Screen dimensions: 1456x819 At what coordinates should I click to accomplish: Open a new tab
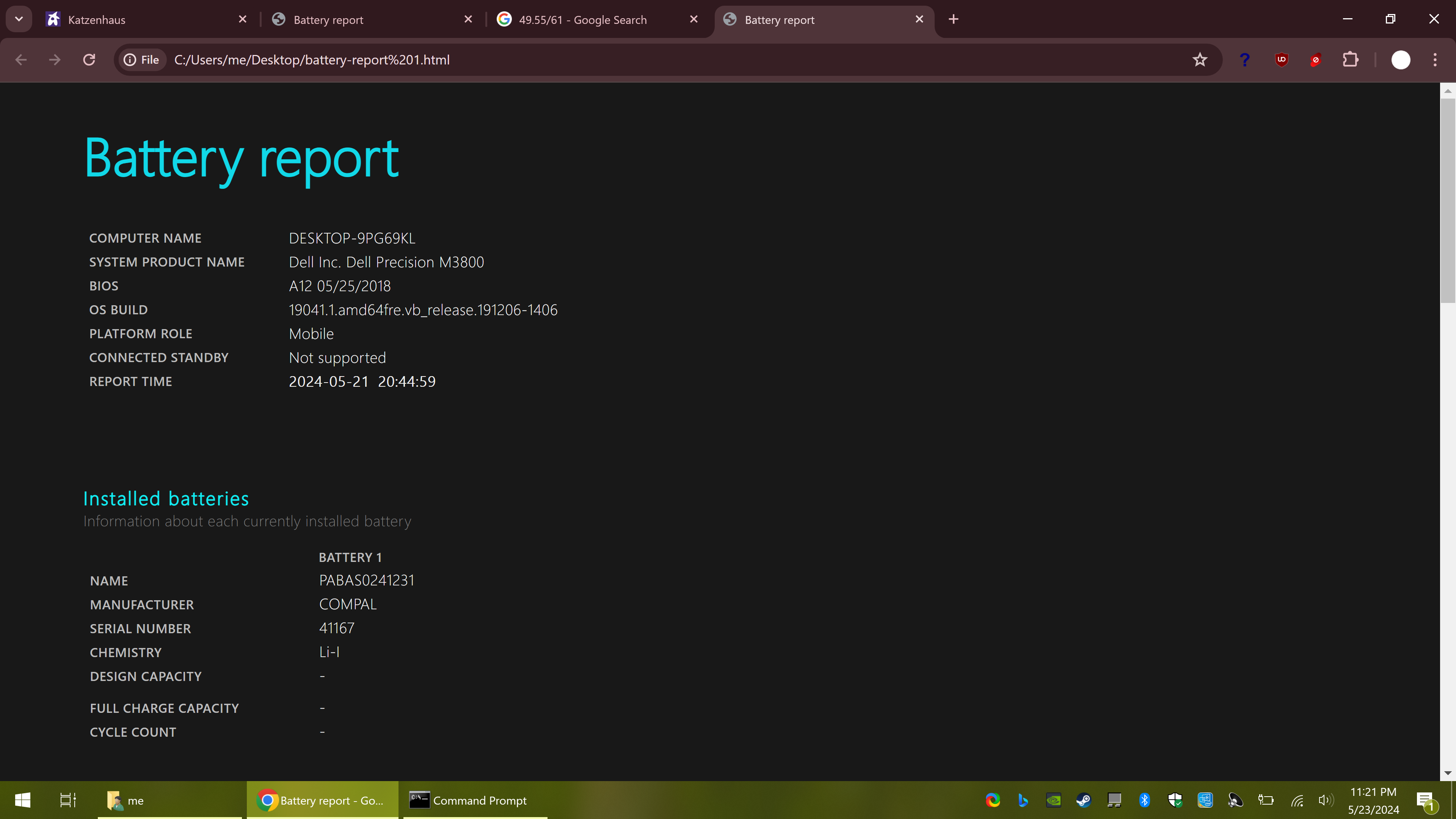tap(954, 19)
